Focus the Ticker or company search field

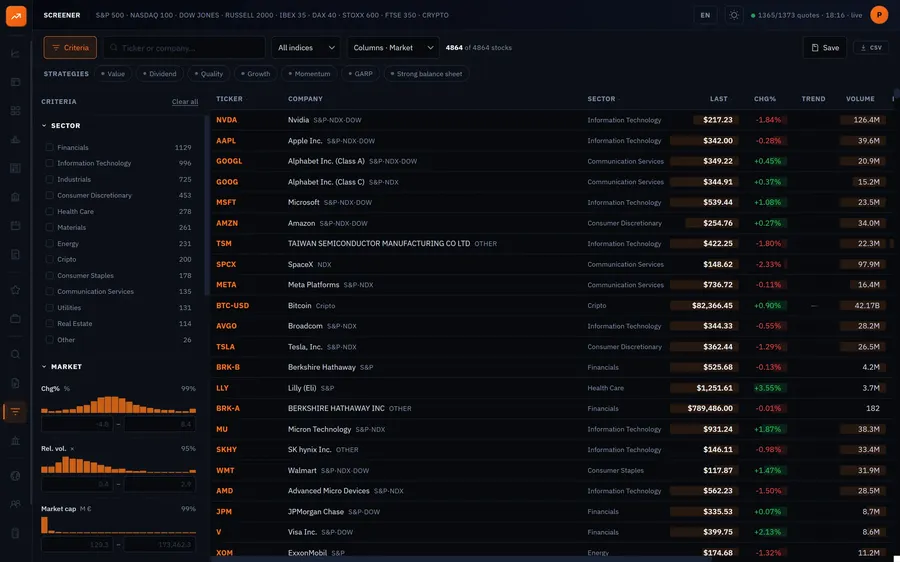tap(184, 48)
